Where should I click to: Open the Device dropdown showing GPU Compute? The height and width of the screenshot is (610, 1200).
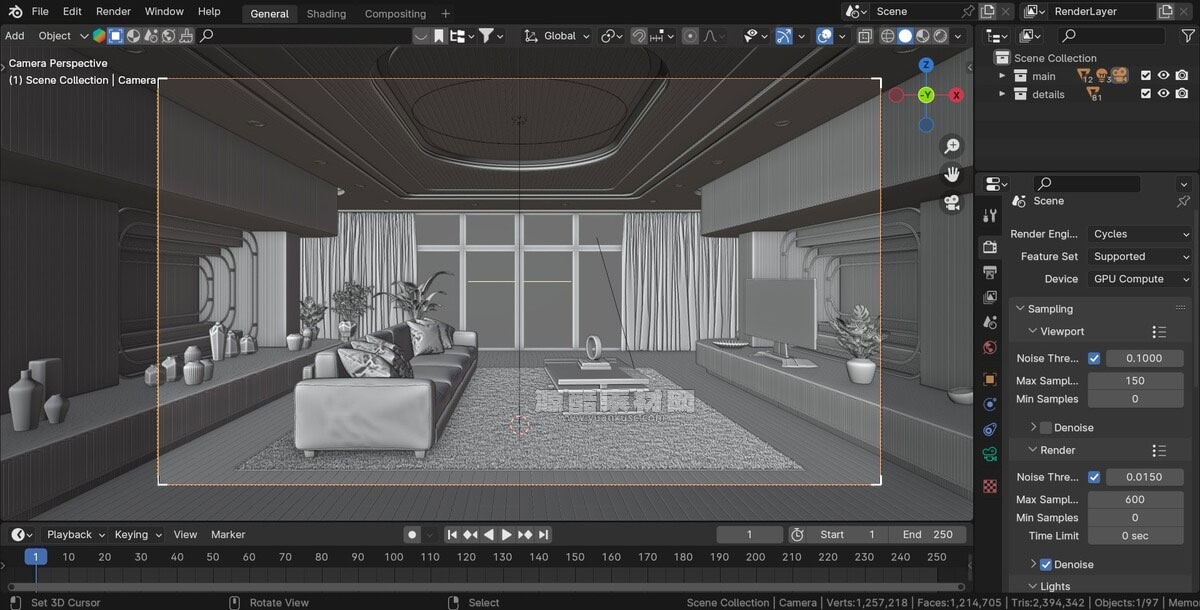tap(1138, 278)
